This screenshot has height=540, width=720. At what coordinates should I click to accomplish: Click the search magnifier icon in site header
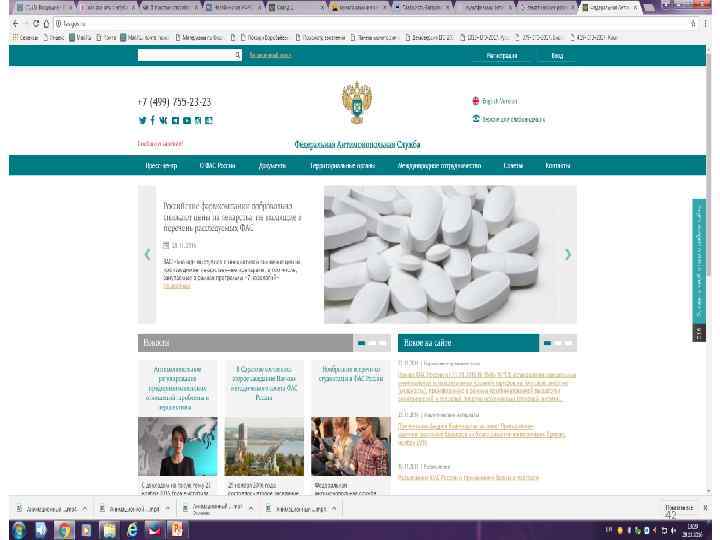(x=237, y=55)
